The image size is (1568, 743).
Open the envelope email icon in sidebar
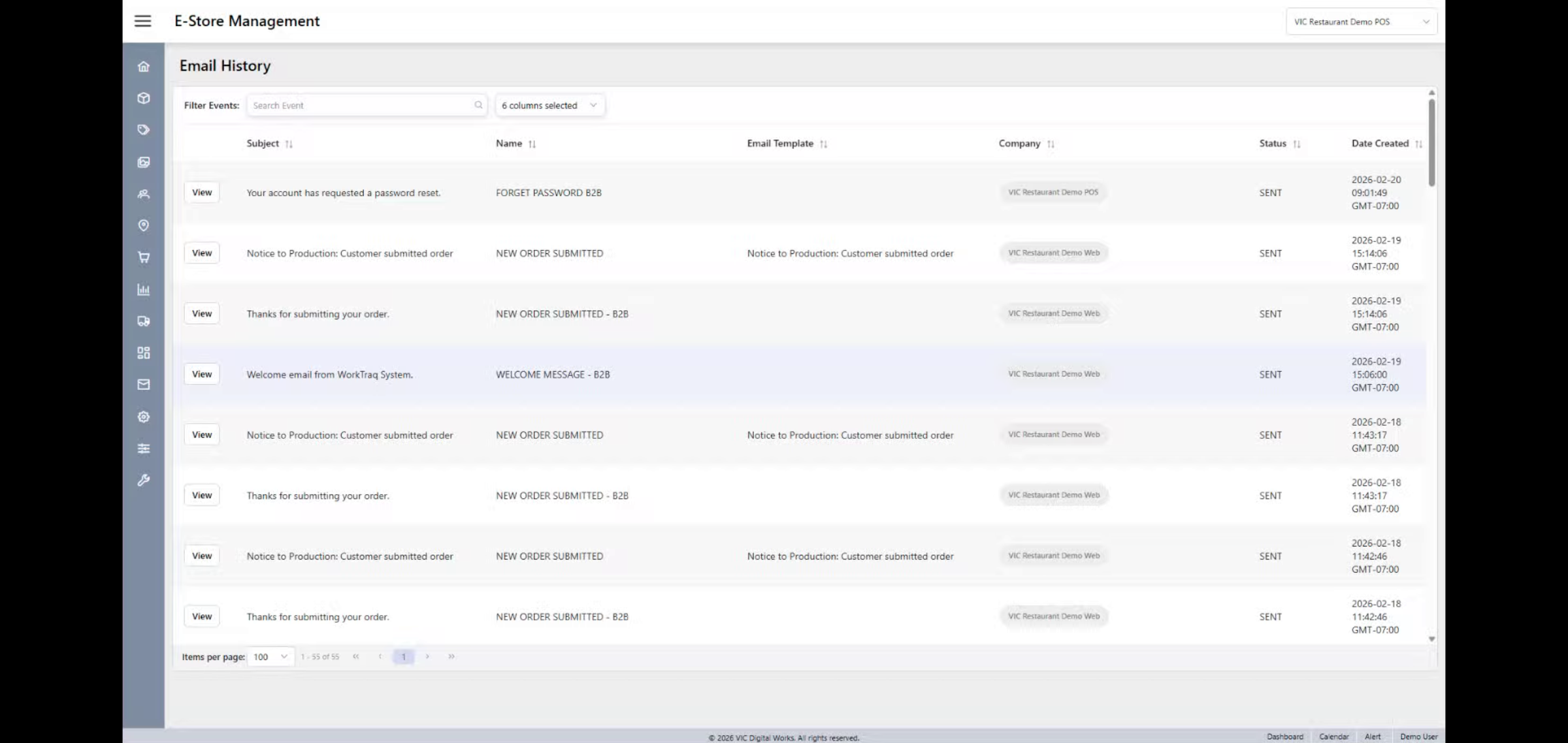click(x=144, y=385)
